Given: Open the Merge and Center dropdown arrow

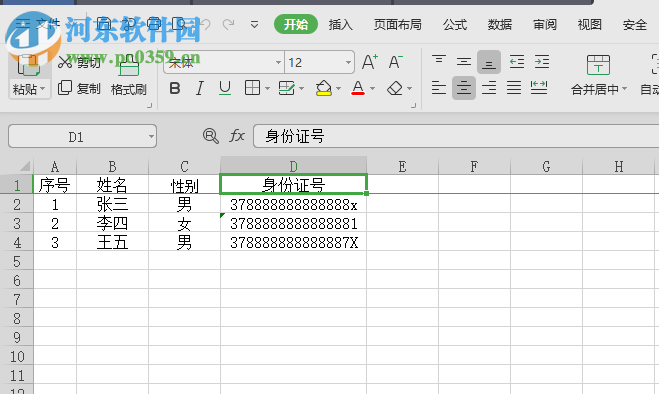Looking at the screenshot, I should coord(624,89).
